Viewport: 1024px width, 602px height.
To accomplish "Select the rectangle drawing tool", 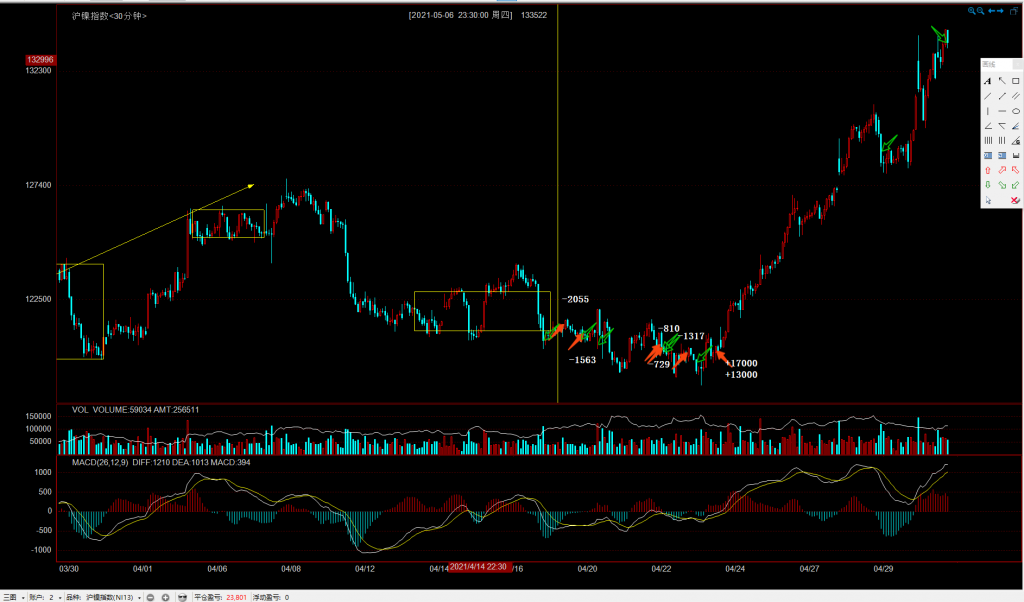I will pyautogui.click(x=1016, y=81).
